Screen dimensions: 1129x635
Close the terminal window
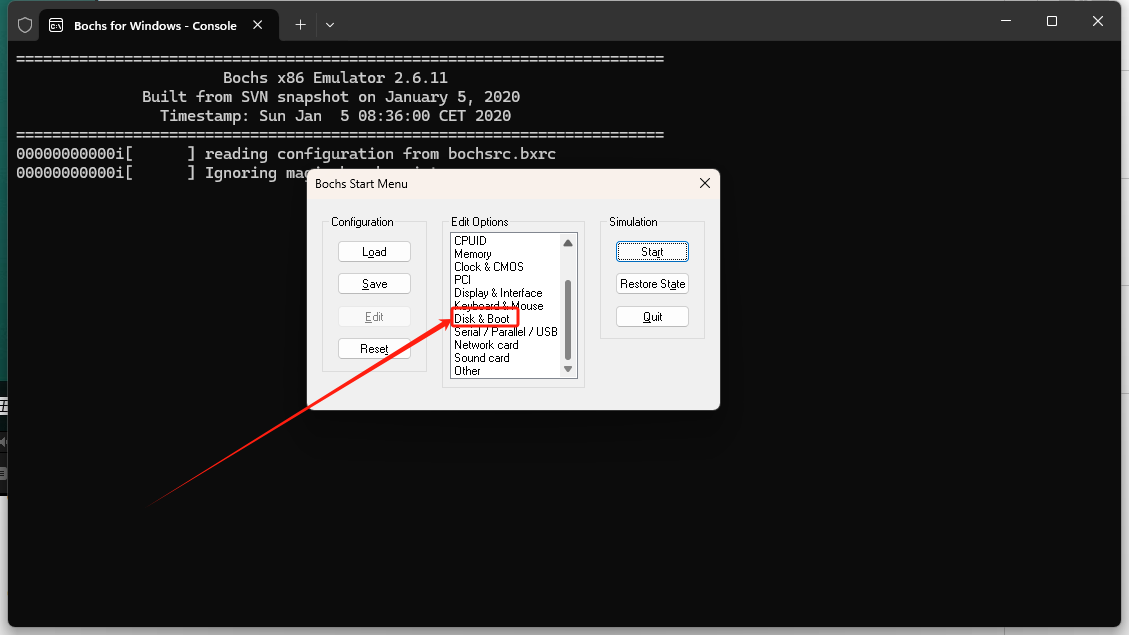coord(1098,21)
